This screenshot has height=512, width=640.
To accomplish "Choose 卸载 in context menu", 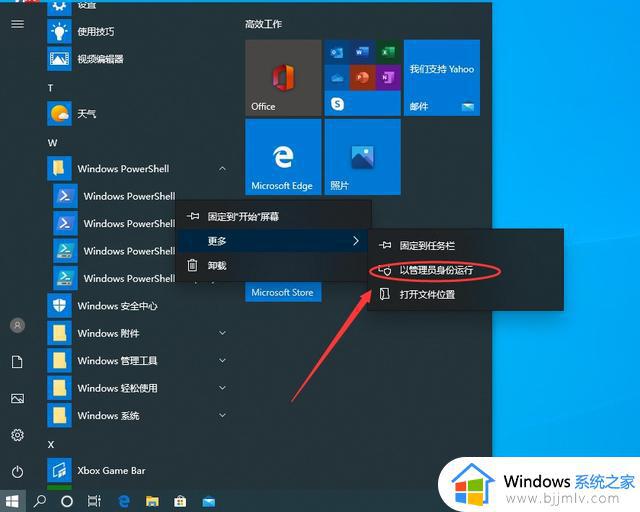I will pyautogui.click(x=273, y=266).
